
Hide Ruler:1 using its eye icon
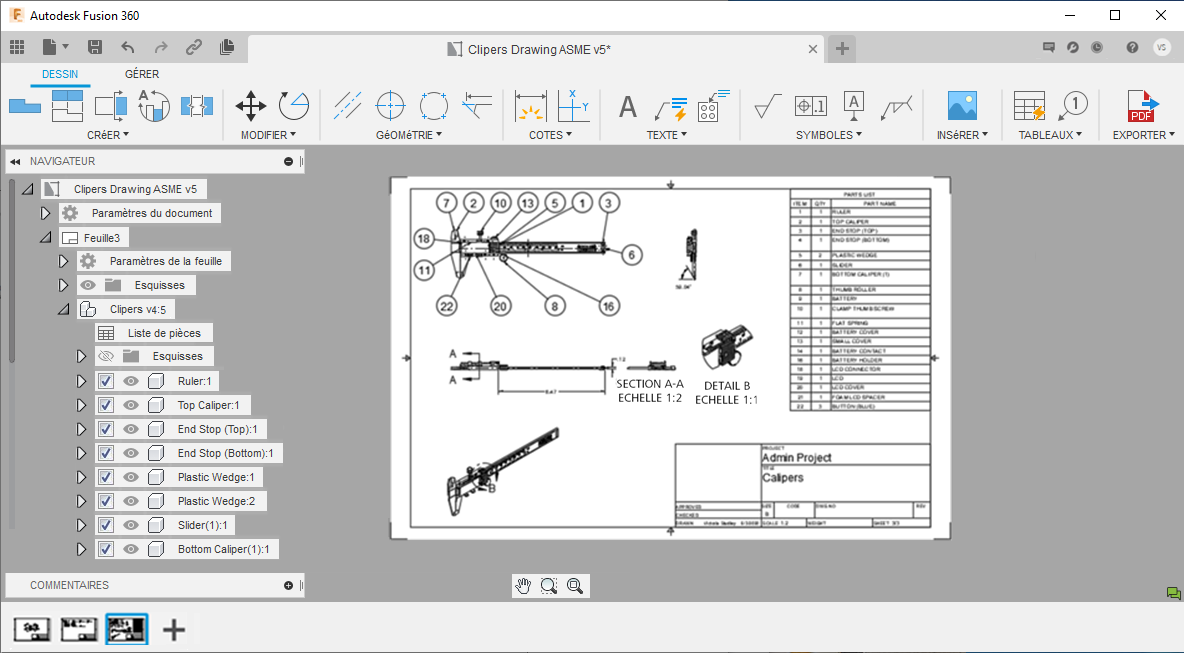pos(129,381)
